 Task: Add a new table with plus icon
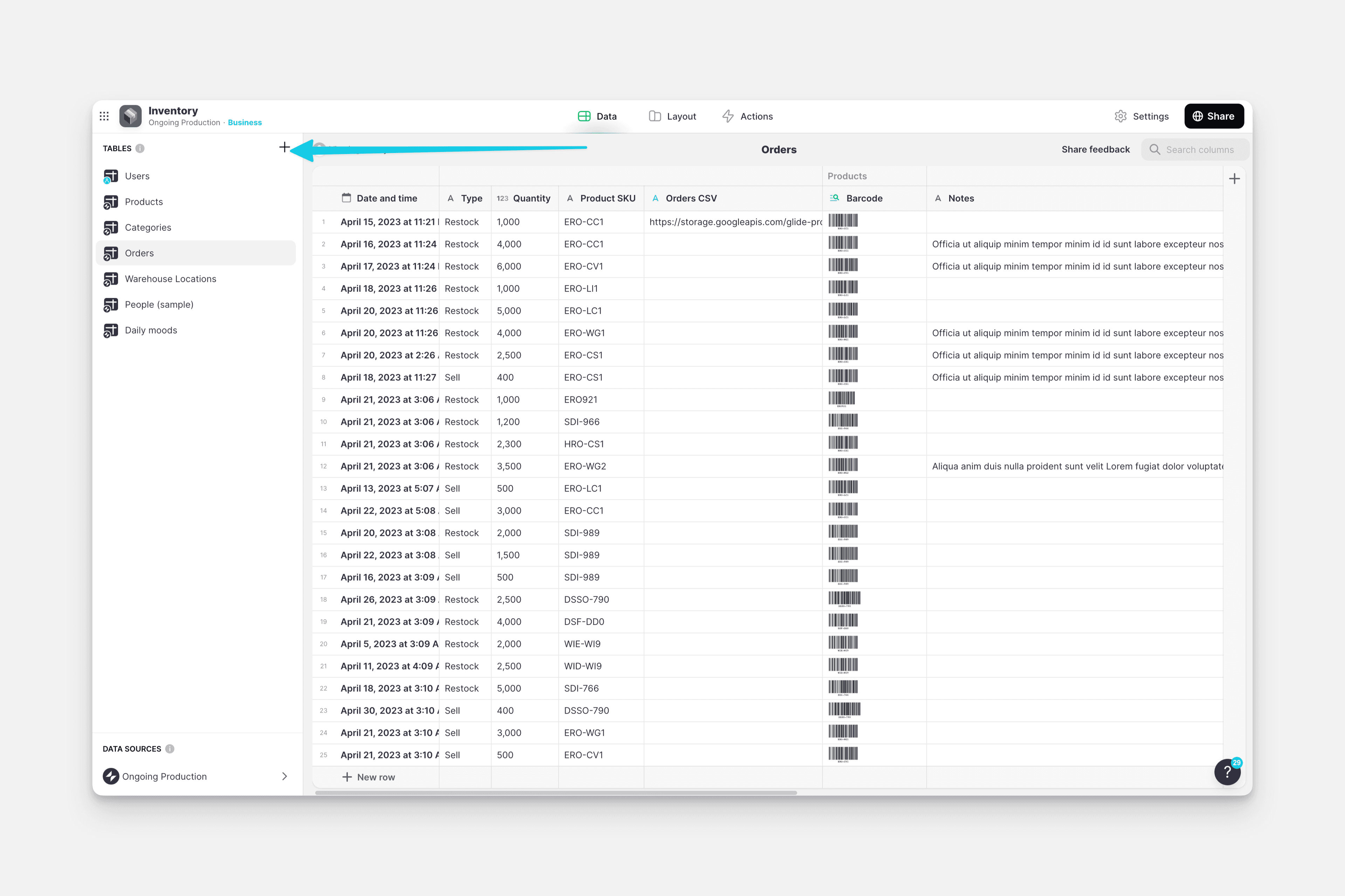284,147
